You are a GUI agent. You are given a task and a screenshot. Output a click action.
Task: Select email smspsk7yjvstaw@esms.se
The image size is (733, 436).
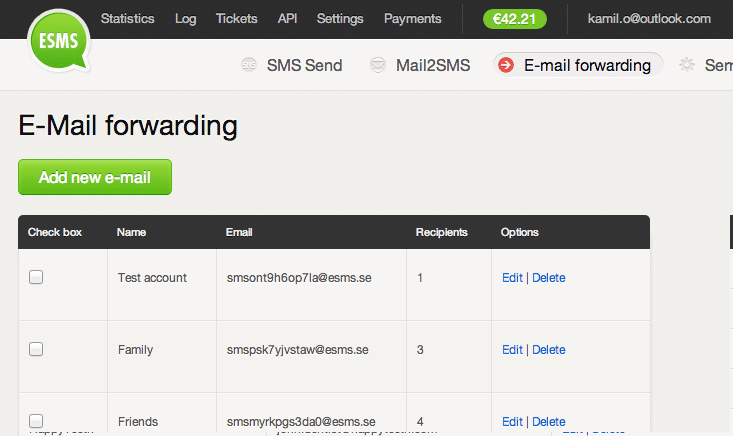click(x=298, y=350)
